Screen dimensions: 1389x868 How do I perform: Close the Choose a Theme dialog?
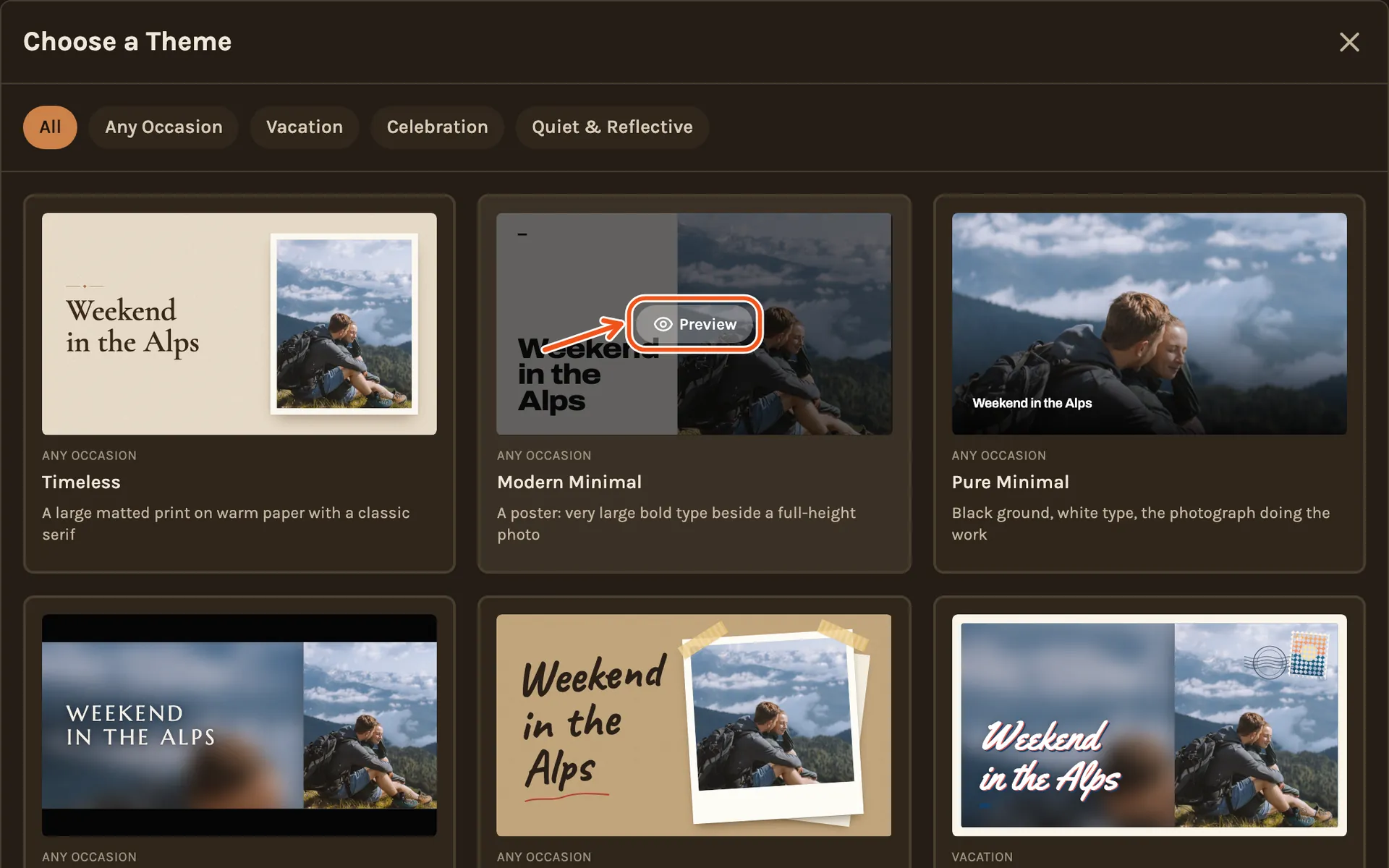click(1348, 42)
